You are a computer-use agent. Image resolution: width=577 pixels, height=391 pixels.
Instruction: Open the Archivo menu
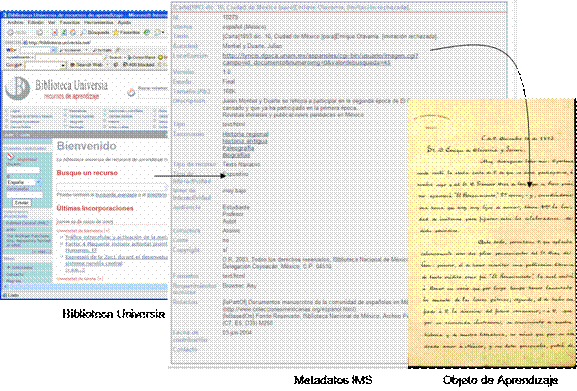(x=15, y=22)
